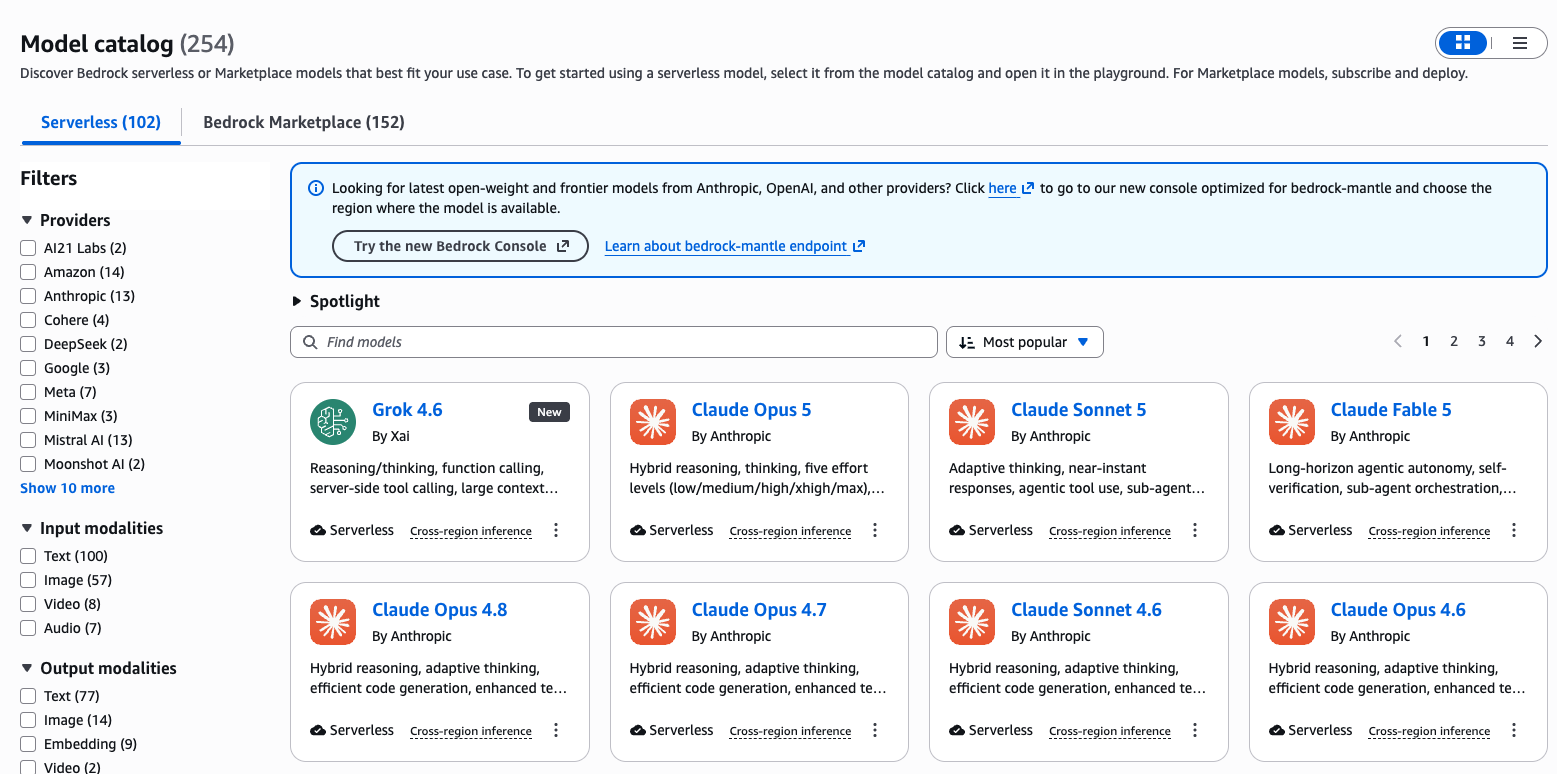
Task: Click the Claude Opus 4.7 logo icon
Action: (x=653, y=622)
